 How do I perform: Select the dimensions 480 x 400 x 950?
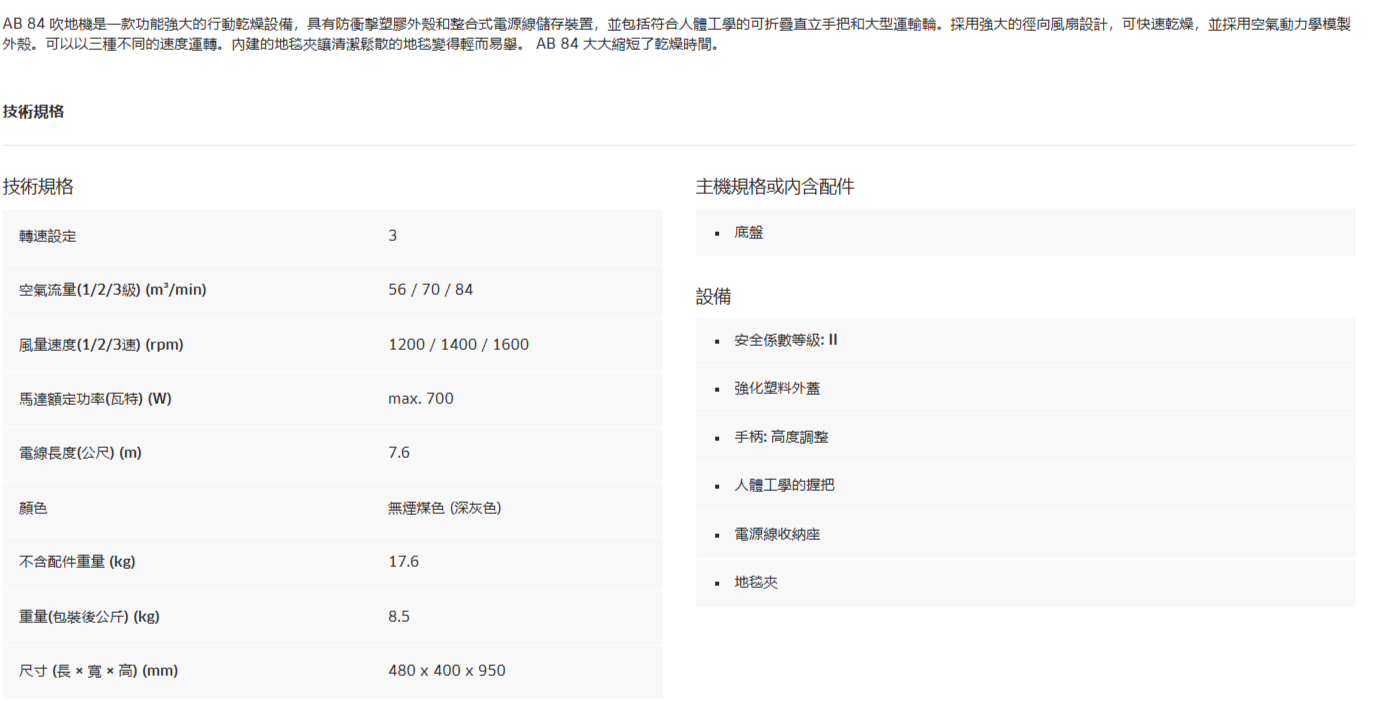pyautogui.click(x=447, y=671)
